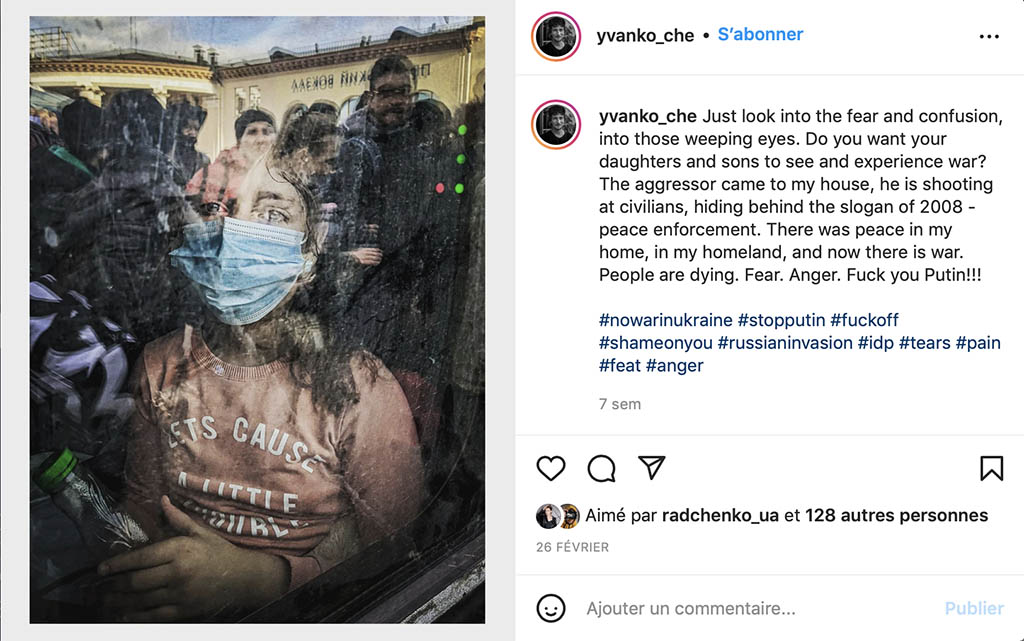Open the #anger hashtag link
Screen dimensions: 1024x641
coord(675,366)
